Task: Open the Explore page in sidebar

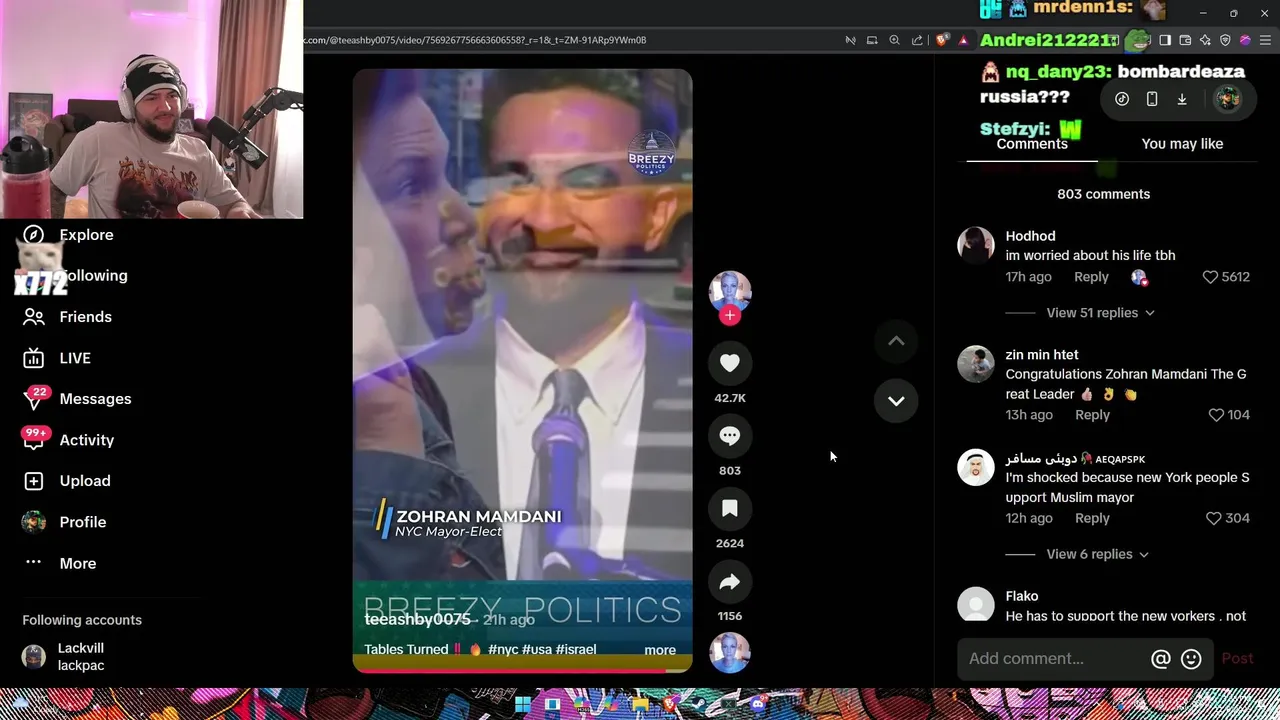Action: point(68,234)
